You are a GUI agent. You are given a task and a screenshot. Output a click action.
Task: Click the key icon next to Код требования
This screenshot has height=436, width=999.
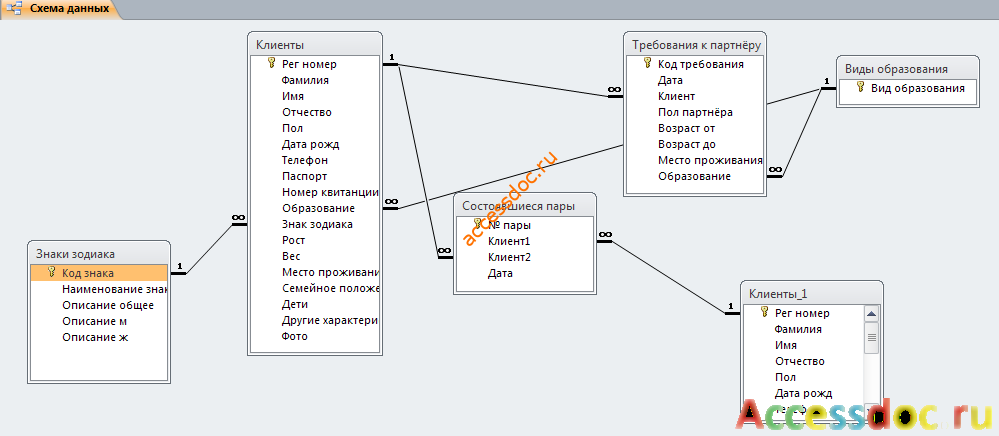coord(647,62)
